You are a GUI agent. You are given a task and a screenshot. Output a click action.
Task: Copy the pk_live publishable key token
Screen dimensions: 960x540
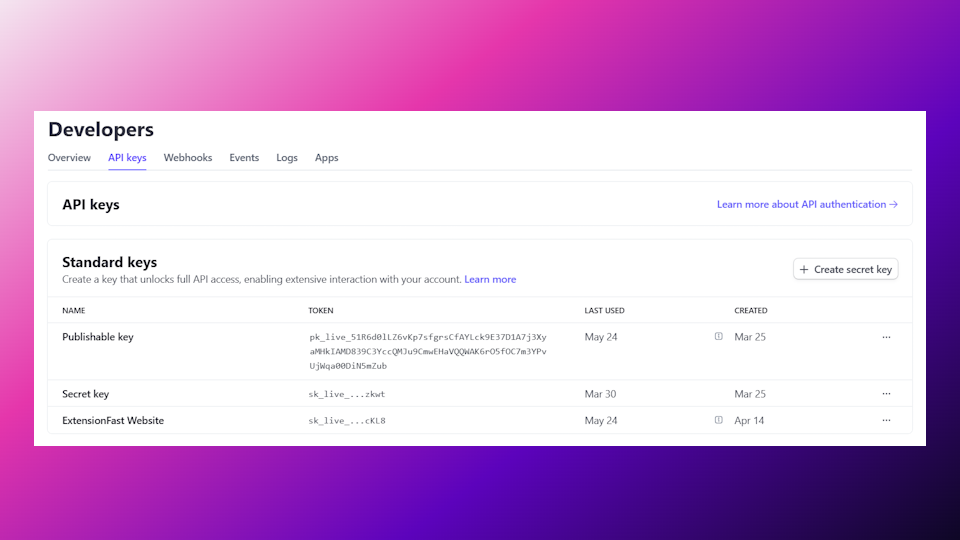[428, 351]
